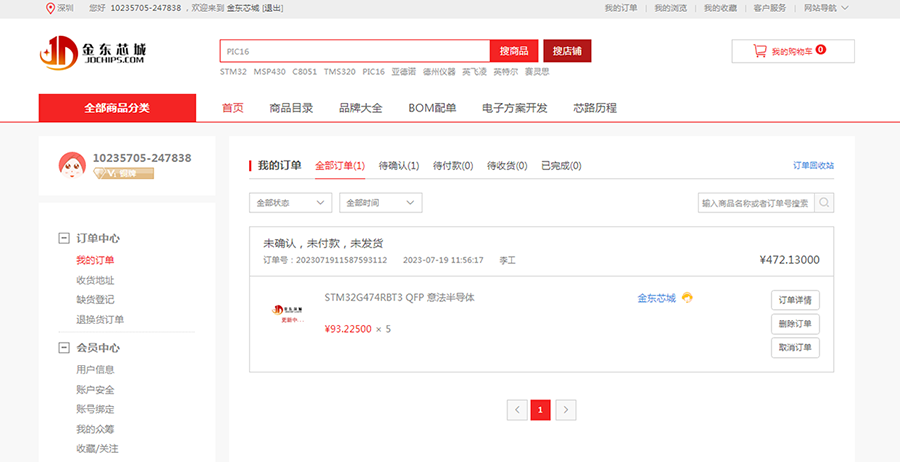Expand the 网站导航 menu
Screen dimensions: 900x462
825,8
